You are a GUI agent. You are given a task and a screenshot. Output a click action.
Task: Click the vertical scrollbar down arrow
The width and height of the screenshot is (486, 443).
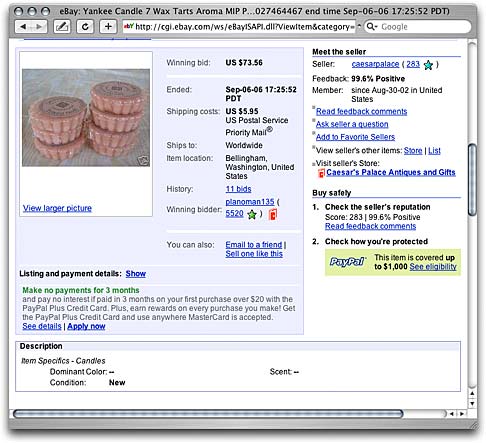click(472, 403)
